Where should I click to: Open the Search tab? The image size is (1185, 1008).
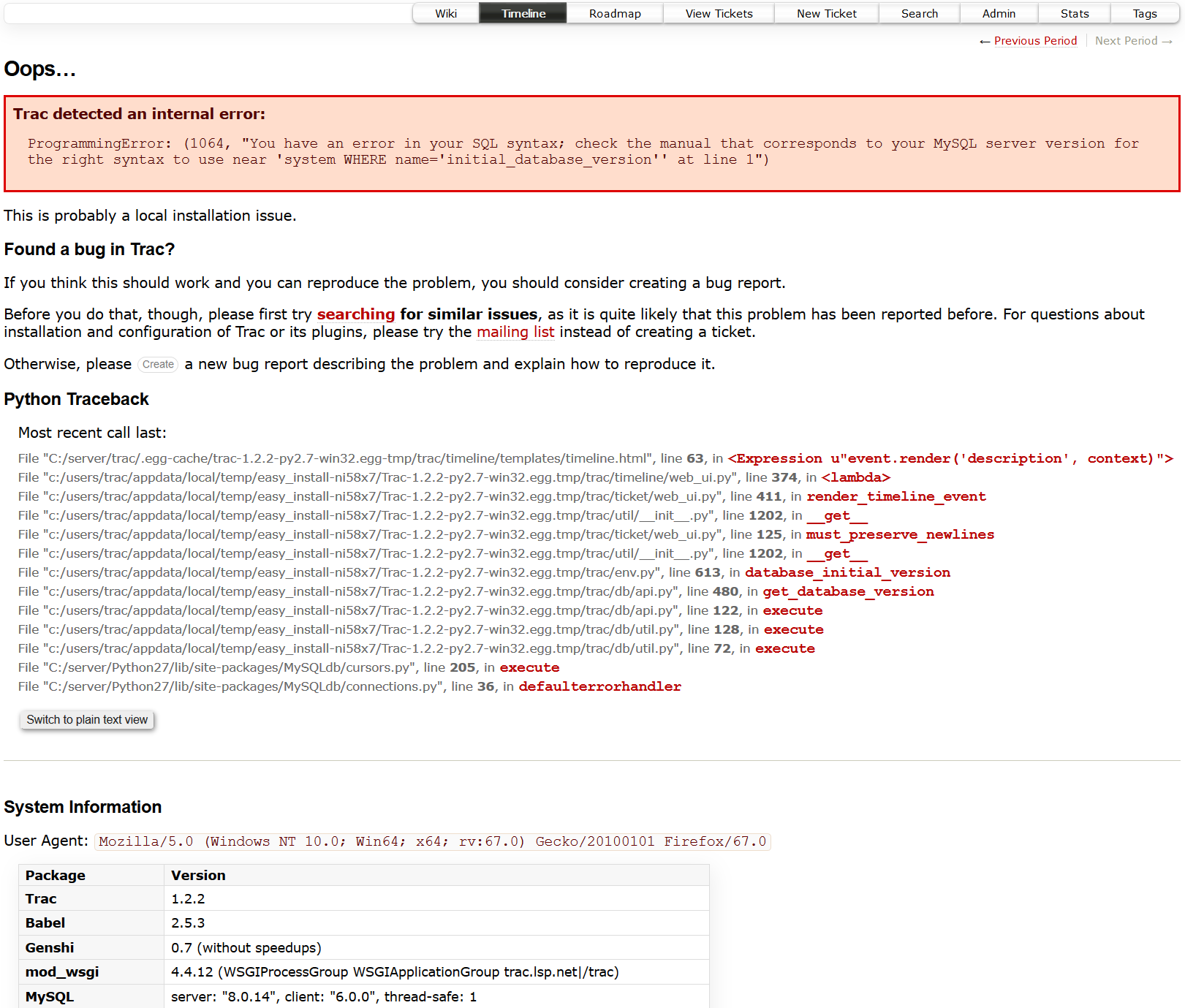pyautogui.click(x=919, y=14)
